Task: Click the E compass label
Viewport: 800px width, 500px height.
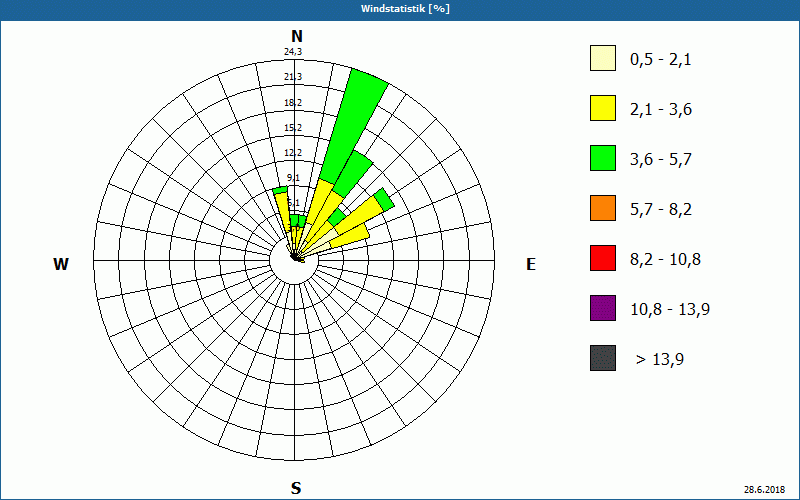Action: [x=531, y=264]
